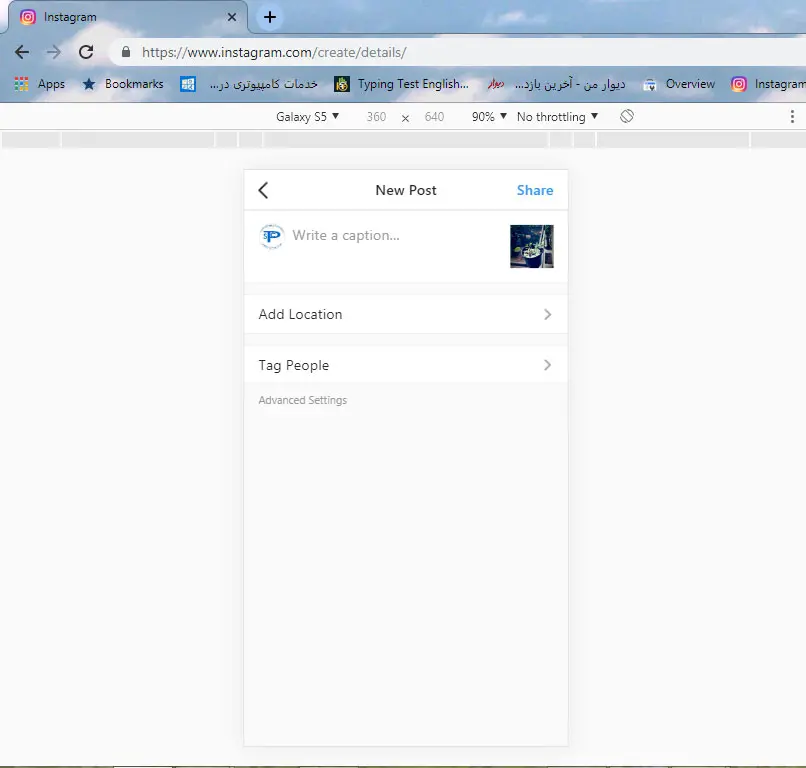Click the site security padlock icon

tap(126, 52)
